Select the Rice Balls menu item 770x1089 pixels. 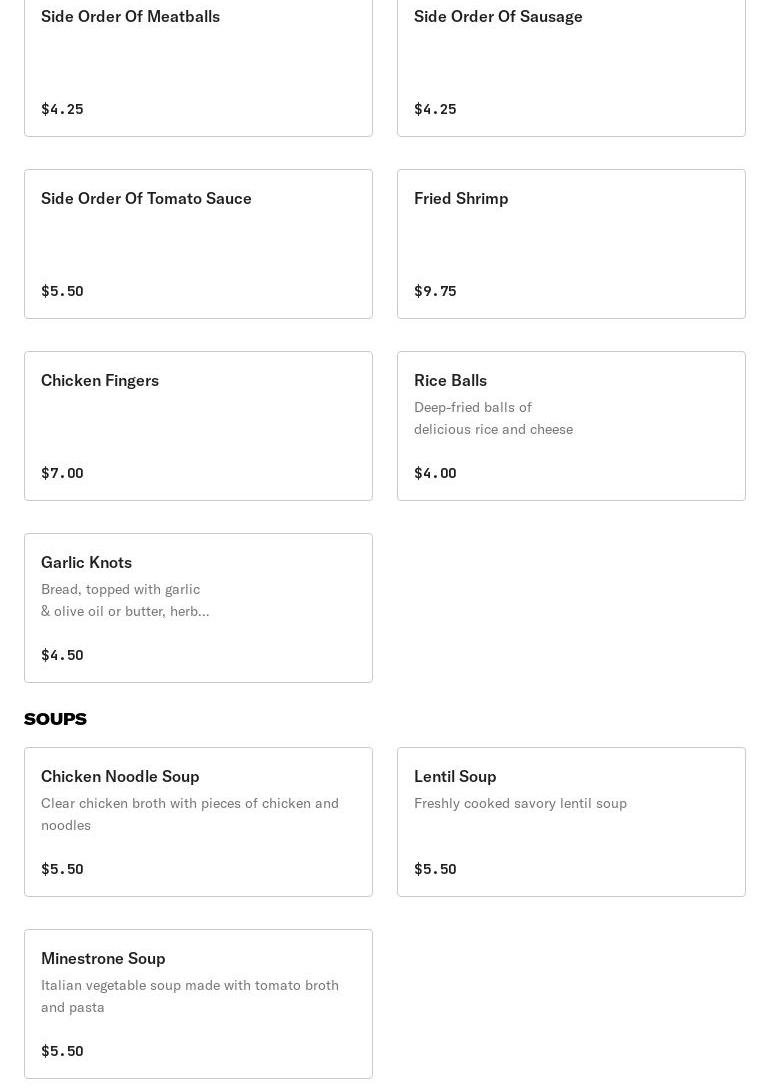(x=571, y=426)
